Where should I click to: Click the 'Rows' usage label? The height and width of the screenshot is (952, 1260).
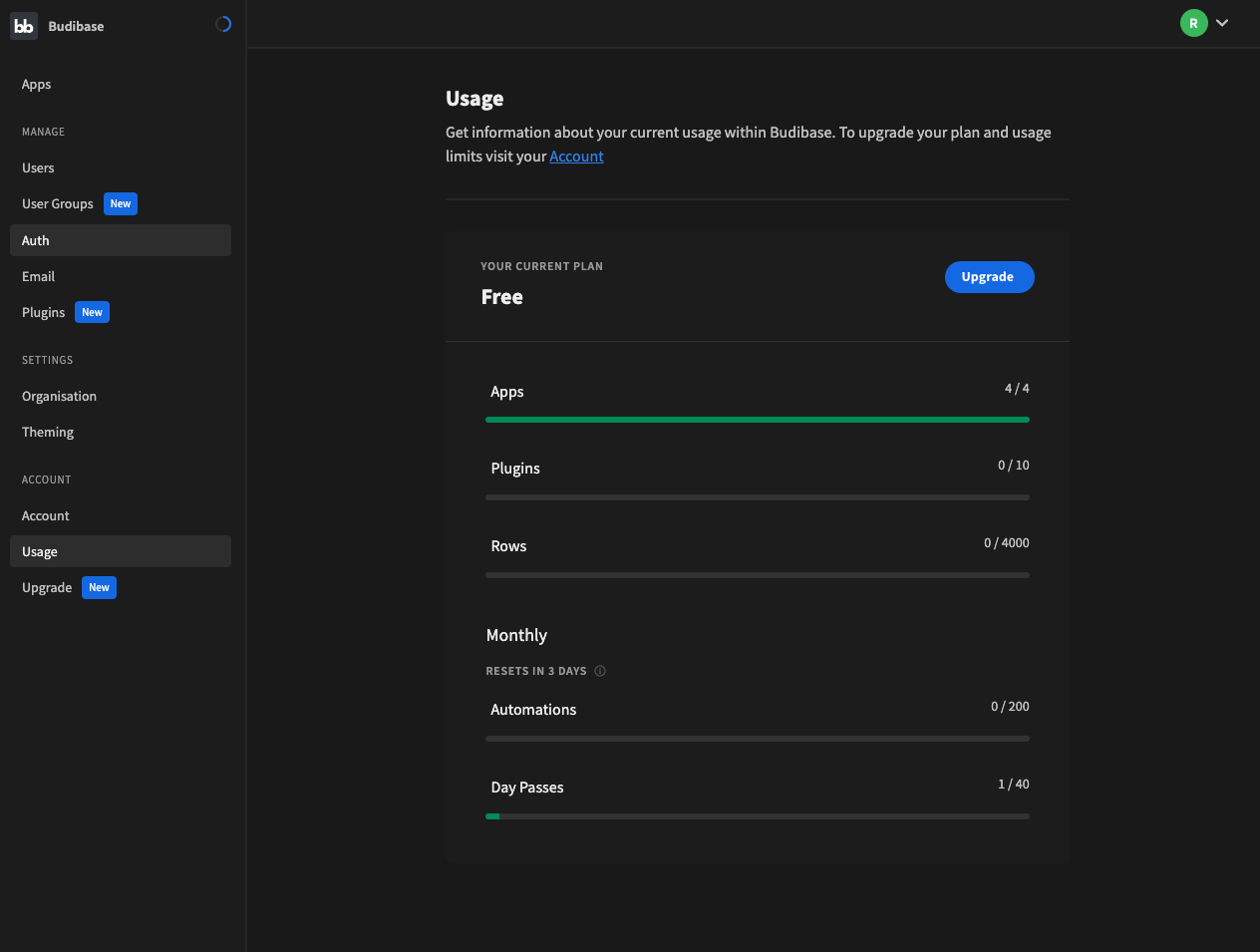pyautogui.click(x=508, y=546)
